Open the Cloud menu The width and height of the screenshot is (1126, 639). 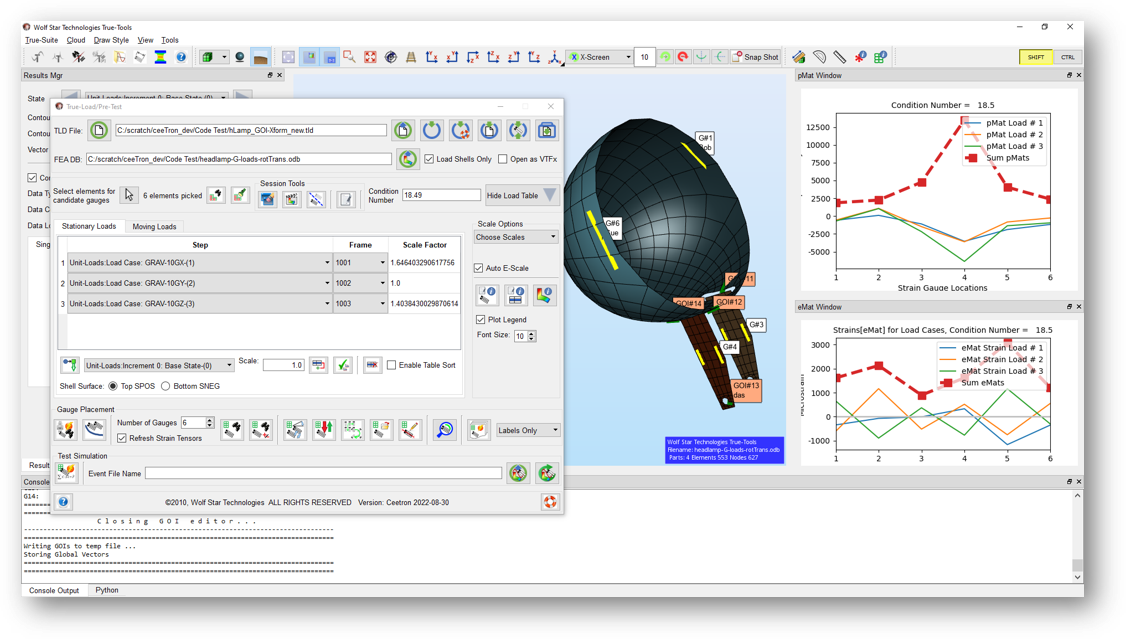[x=76, y=40]
